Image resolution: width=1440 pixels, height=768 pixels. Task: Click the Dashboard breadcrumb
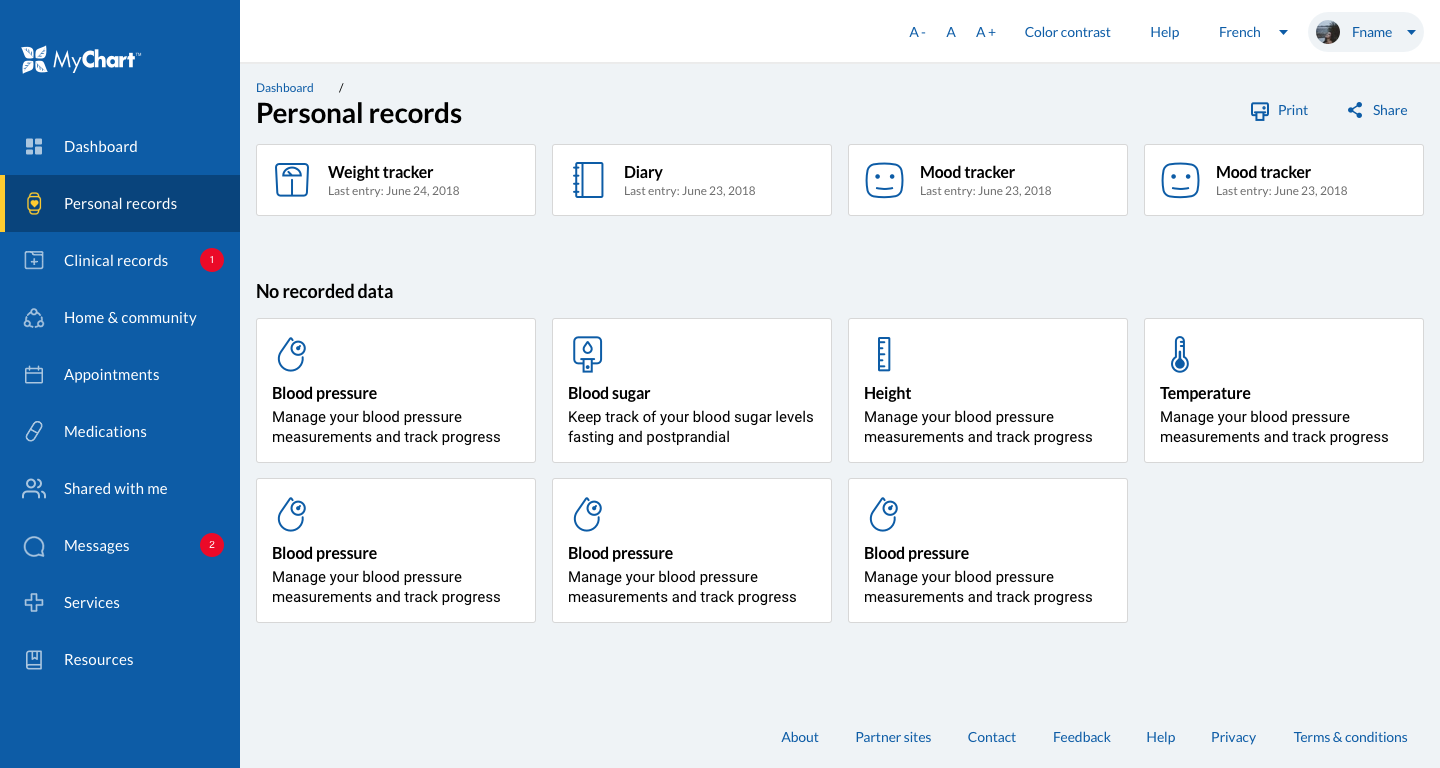tap(284, 87)
